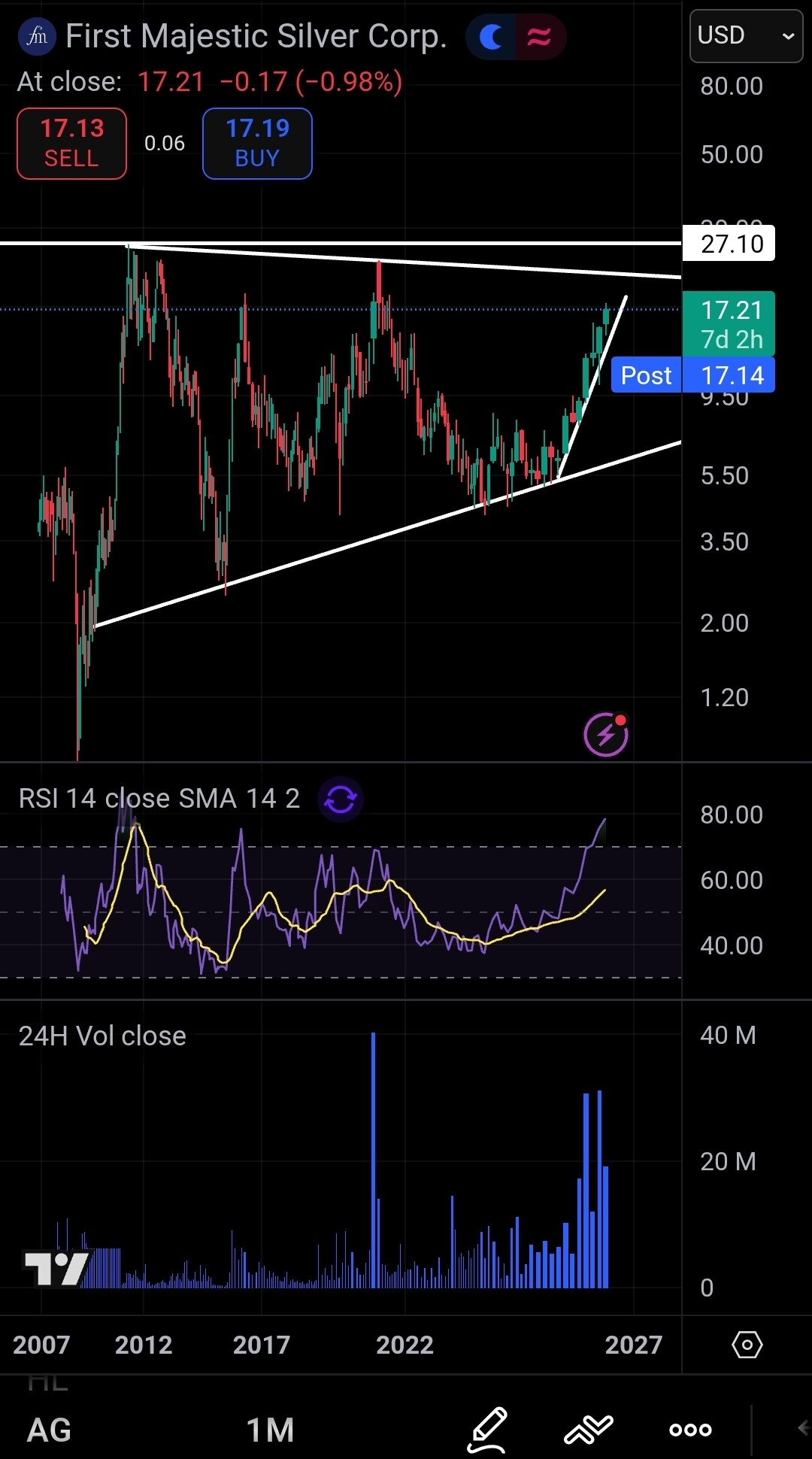
Task: Click the 2022 marker on time axis
Action: [404, 1345]
